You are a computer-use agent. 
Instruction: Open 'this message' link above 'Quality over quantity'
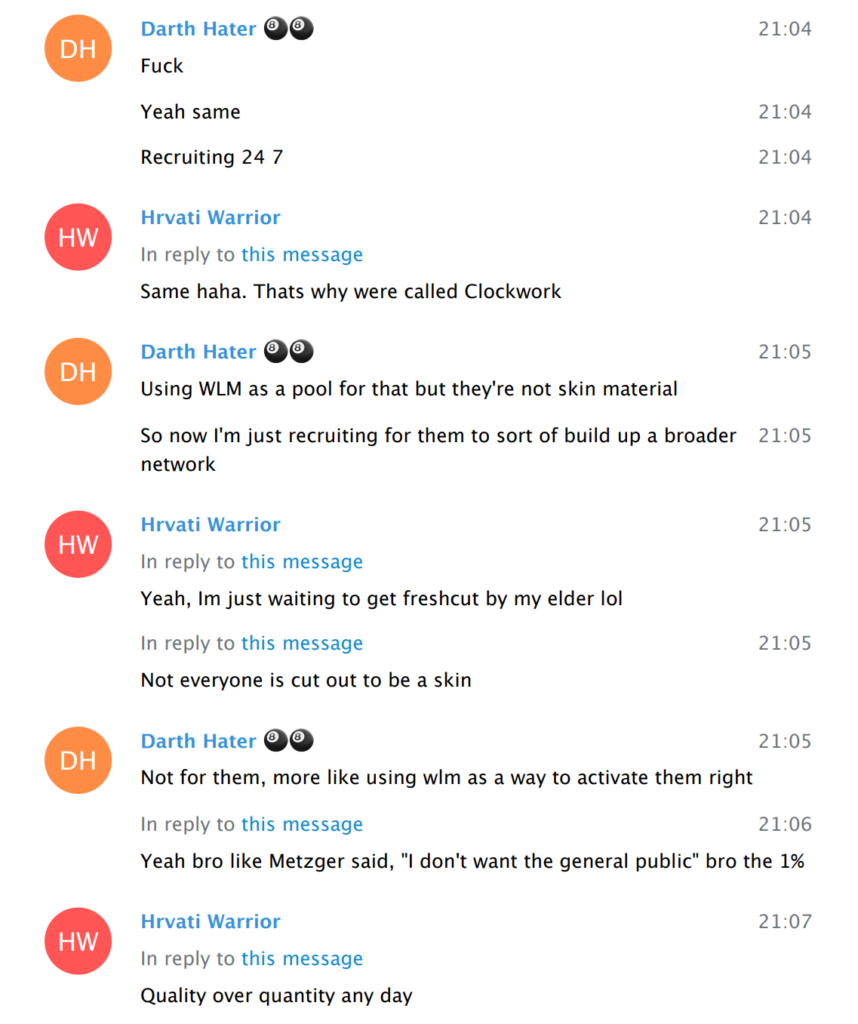(x=302, y=959)
